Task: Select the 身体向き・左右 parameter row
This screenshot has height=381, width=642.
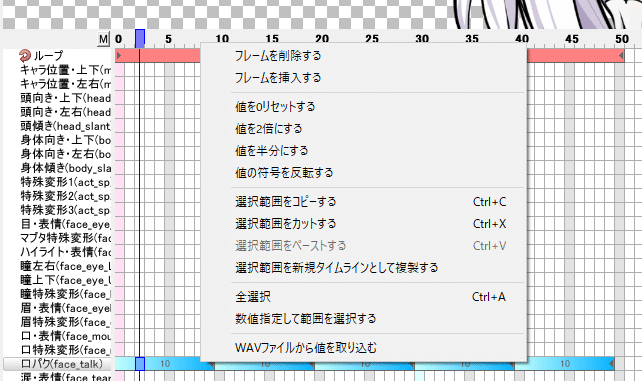Action: [x=66, y=154]
